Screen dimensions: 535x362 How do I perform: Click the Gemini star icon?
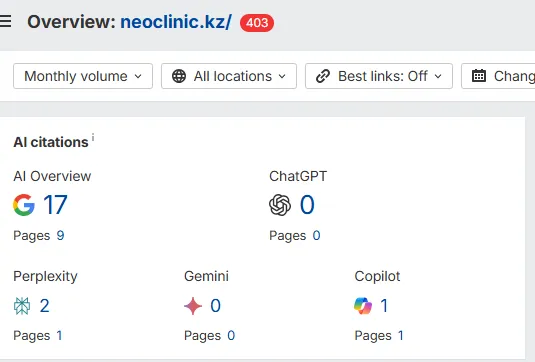193,306
